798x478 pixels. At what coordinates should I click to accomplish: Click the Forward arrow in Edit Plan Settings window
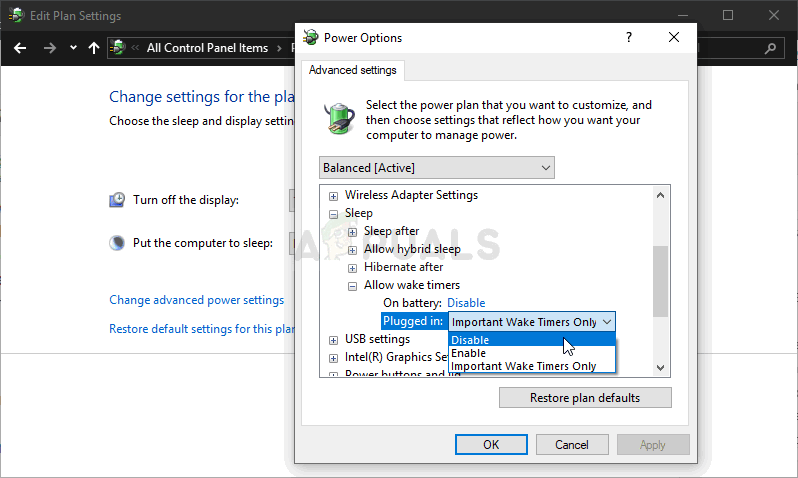tap(49, 48)
